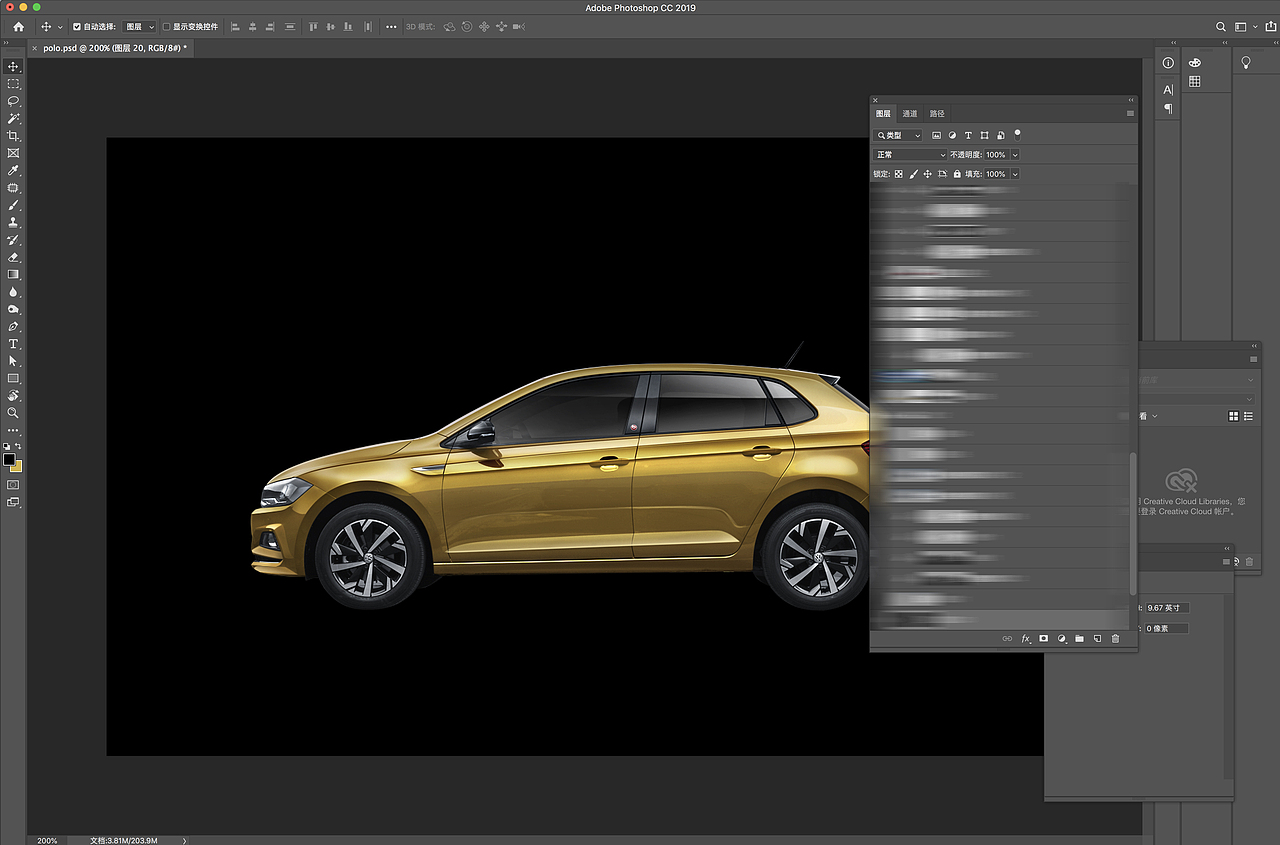This screenshot has height=845, width=1280.
Task: Select the Rectangular Marquee tool
Action: click(x=13, y=84)
